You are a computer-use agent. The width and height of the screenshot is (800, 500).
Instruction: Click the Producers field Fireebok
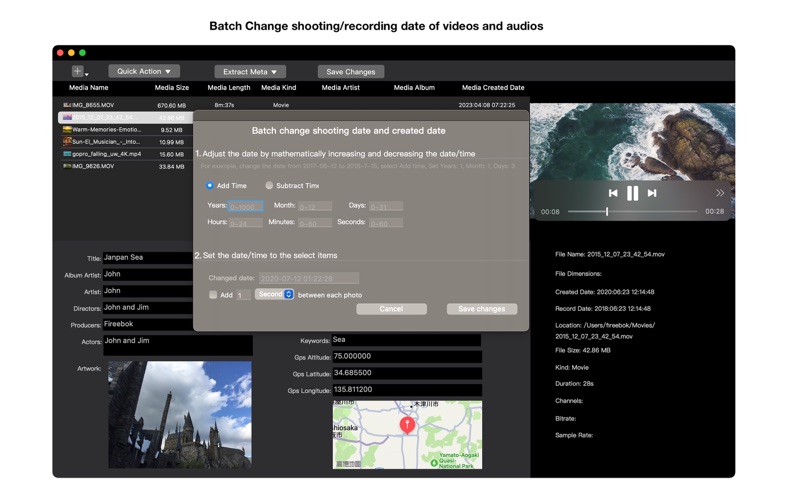pos(148,324)
